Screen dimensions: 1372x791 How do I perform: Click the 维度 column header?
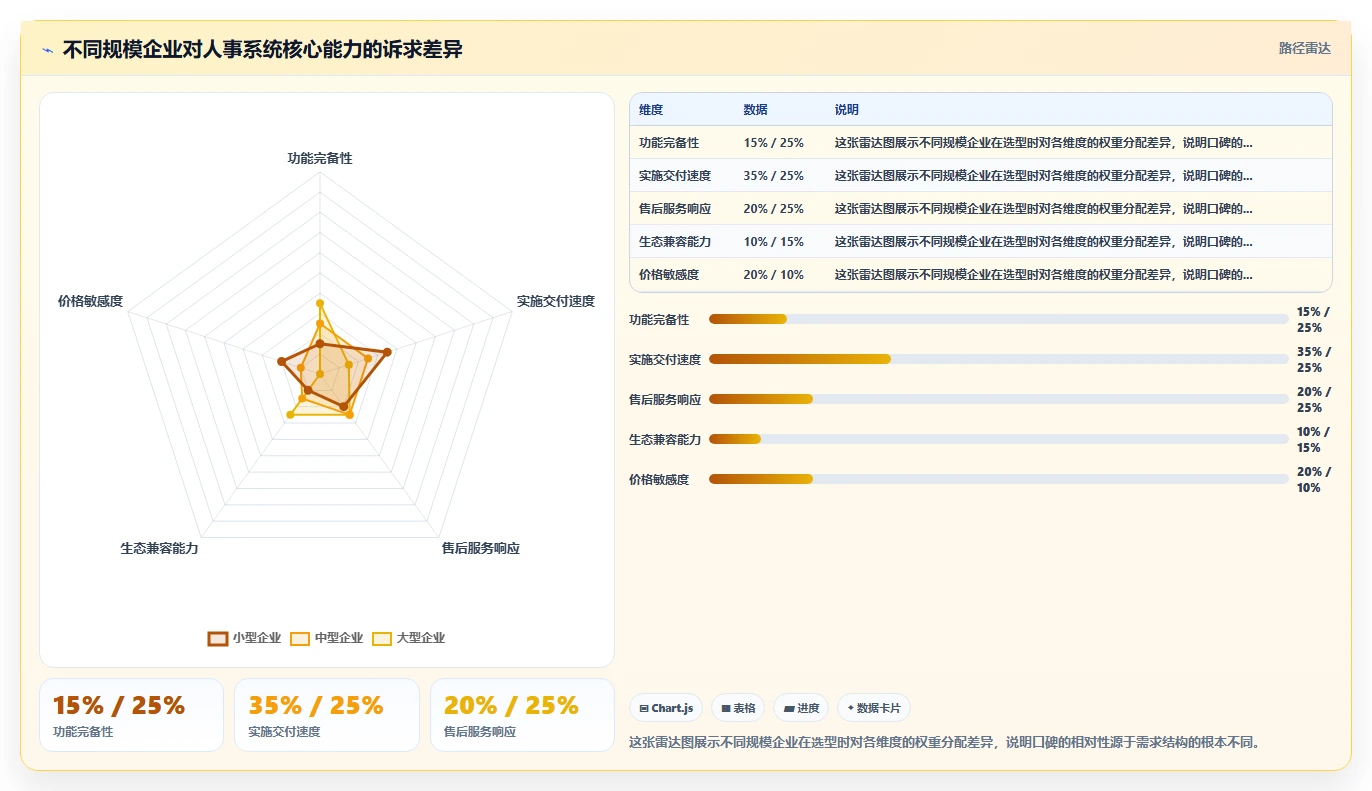(651, 110)
